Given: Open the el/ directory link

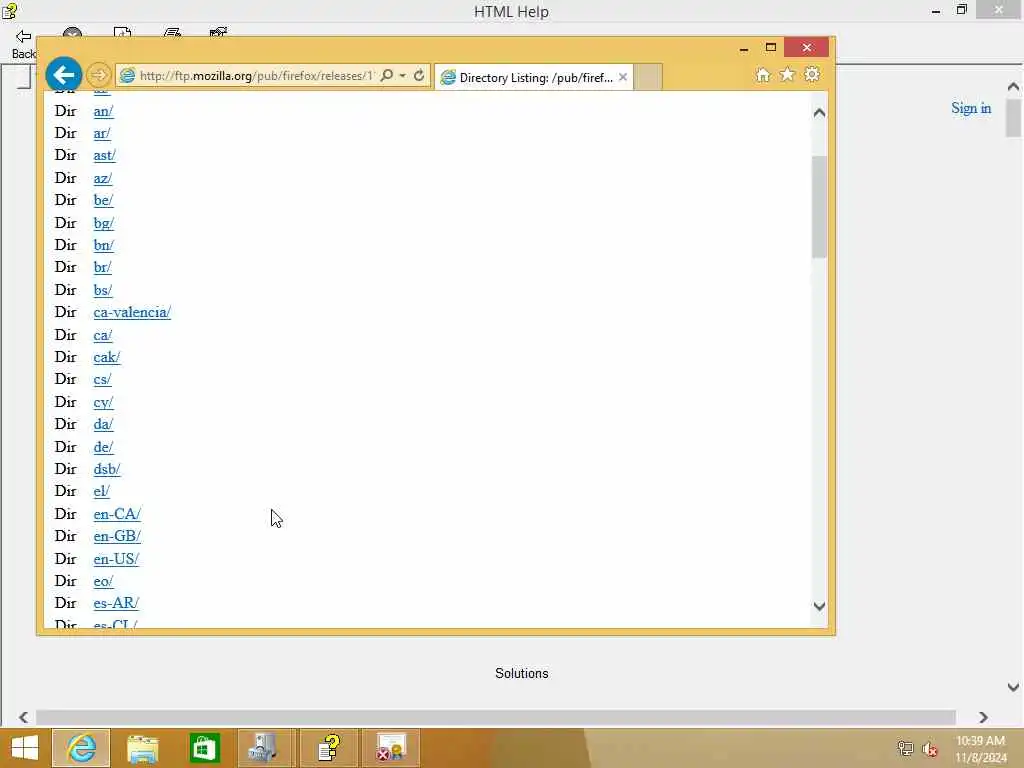Looking at the screenshot, I should click(x=102, y=491).
